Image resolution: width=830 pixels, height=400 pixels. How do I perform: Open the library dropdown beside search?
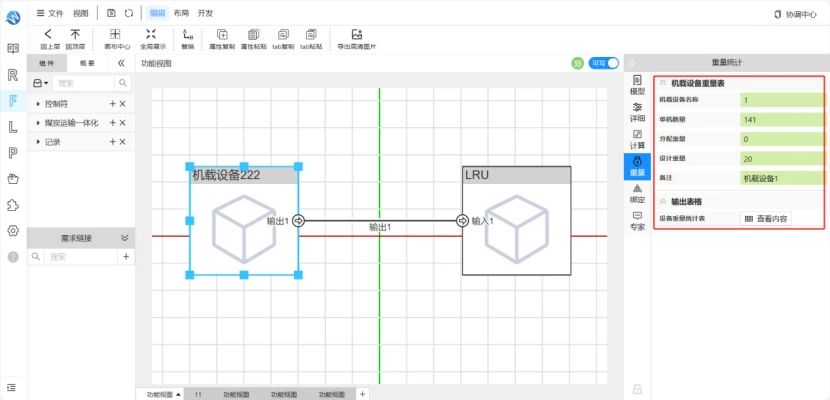coord(41,83)
